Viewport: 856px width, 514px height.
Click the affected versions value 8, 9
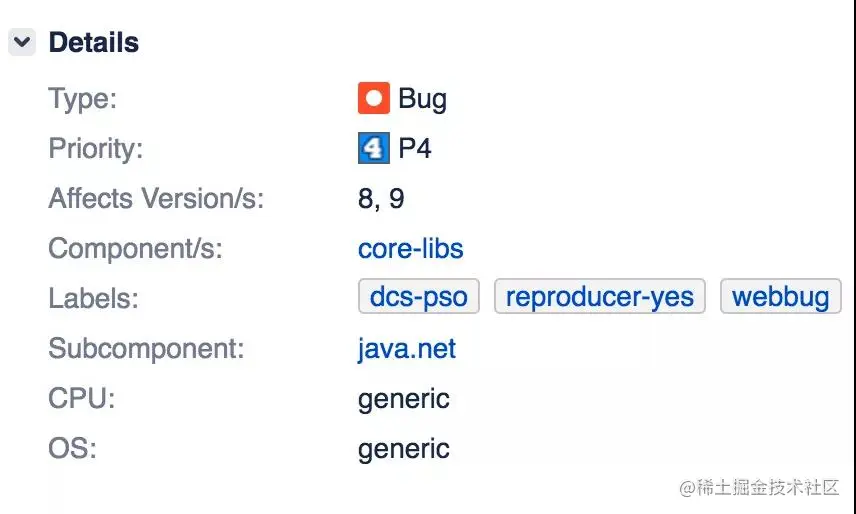click(381, 198)
